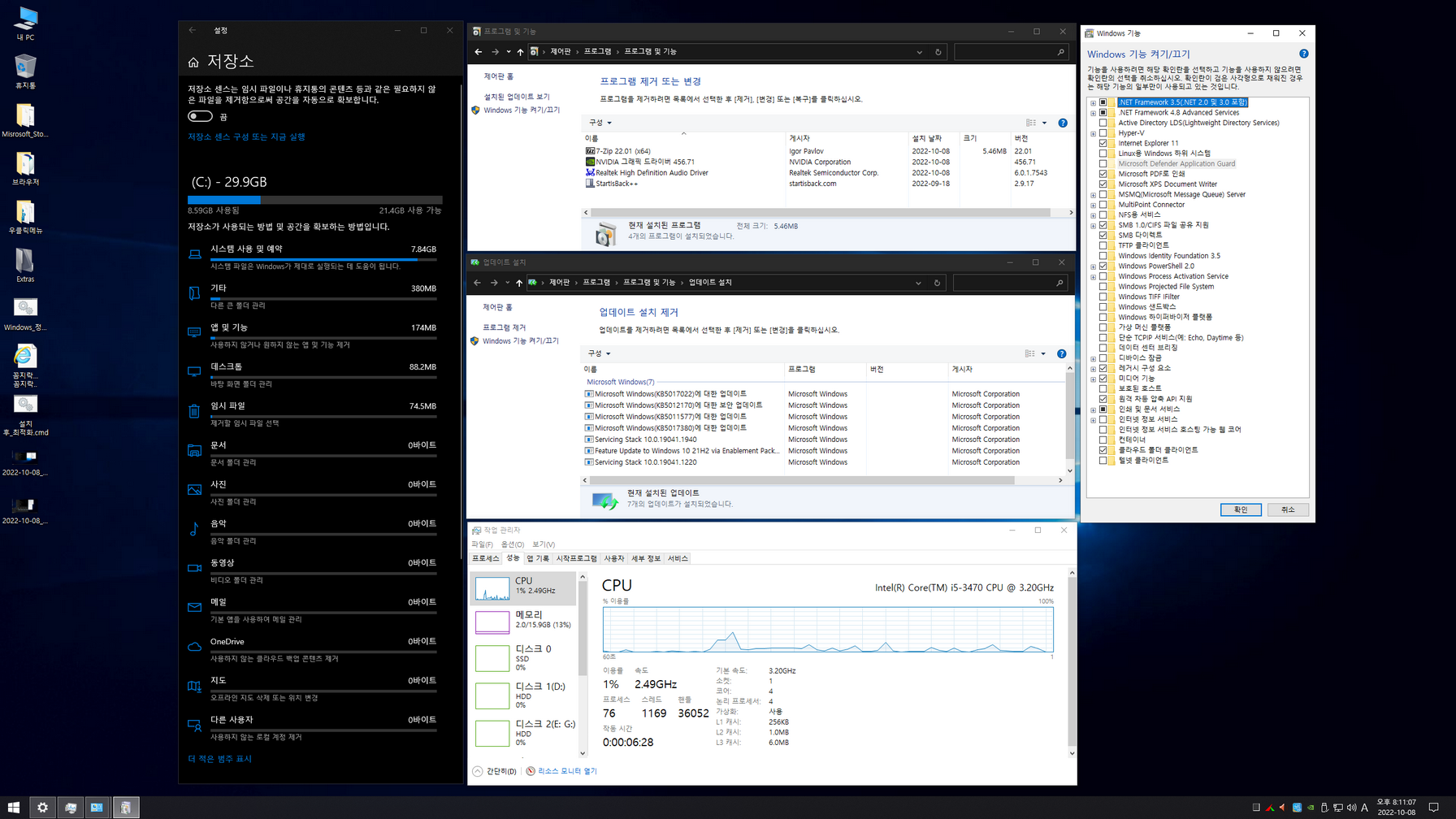Click the home icon beside 저장소 heading
The width and height of the screenshot is (1456, 819).
point(193,62)
